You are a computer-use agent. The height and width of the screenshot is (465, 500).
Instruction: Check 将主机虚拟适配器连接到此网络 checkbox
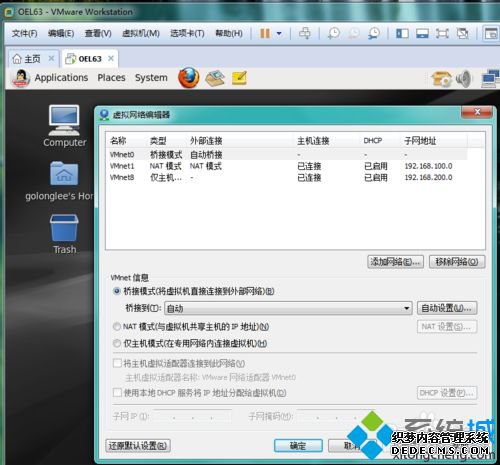[117, 363]
